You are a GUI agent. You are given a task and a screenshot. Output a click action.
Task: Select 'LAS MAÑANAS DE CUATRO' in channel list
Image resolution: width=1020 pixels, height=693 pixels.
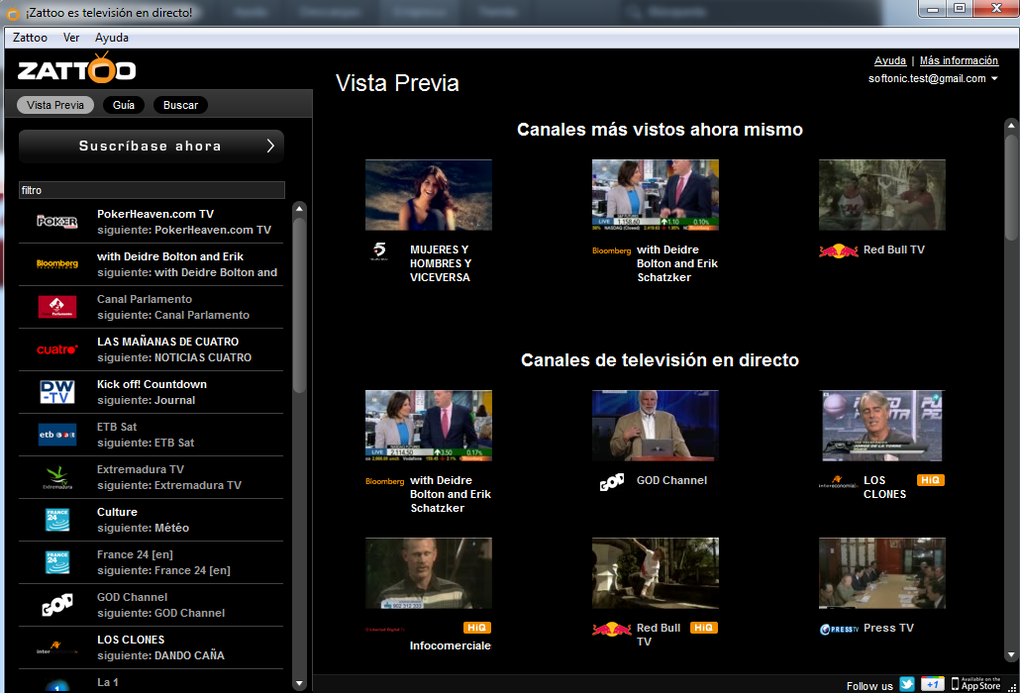[168, 342]
